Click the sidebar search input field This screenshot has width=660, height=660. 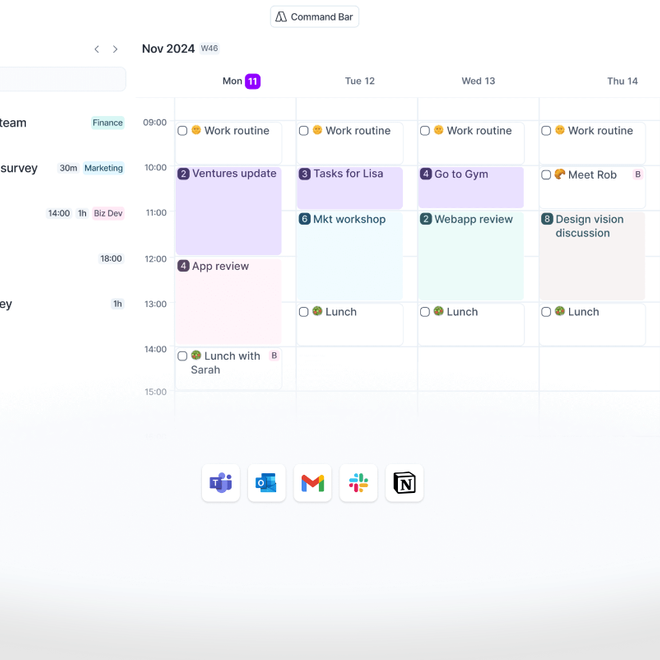[62, 79]
